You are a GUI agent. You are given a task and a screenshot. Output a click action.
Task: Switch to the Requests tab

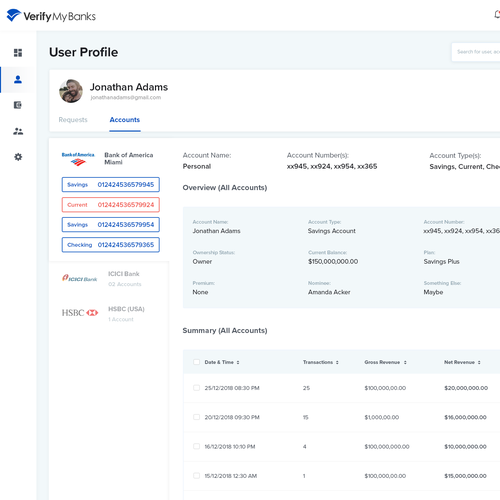tap(73, 120)
